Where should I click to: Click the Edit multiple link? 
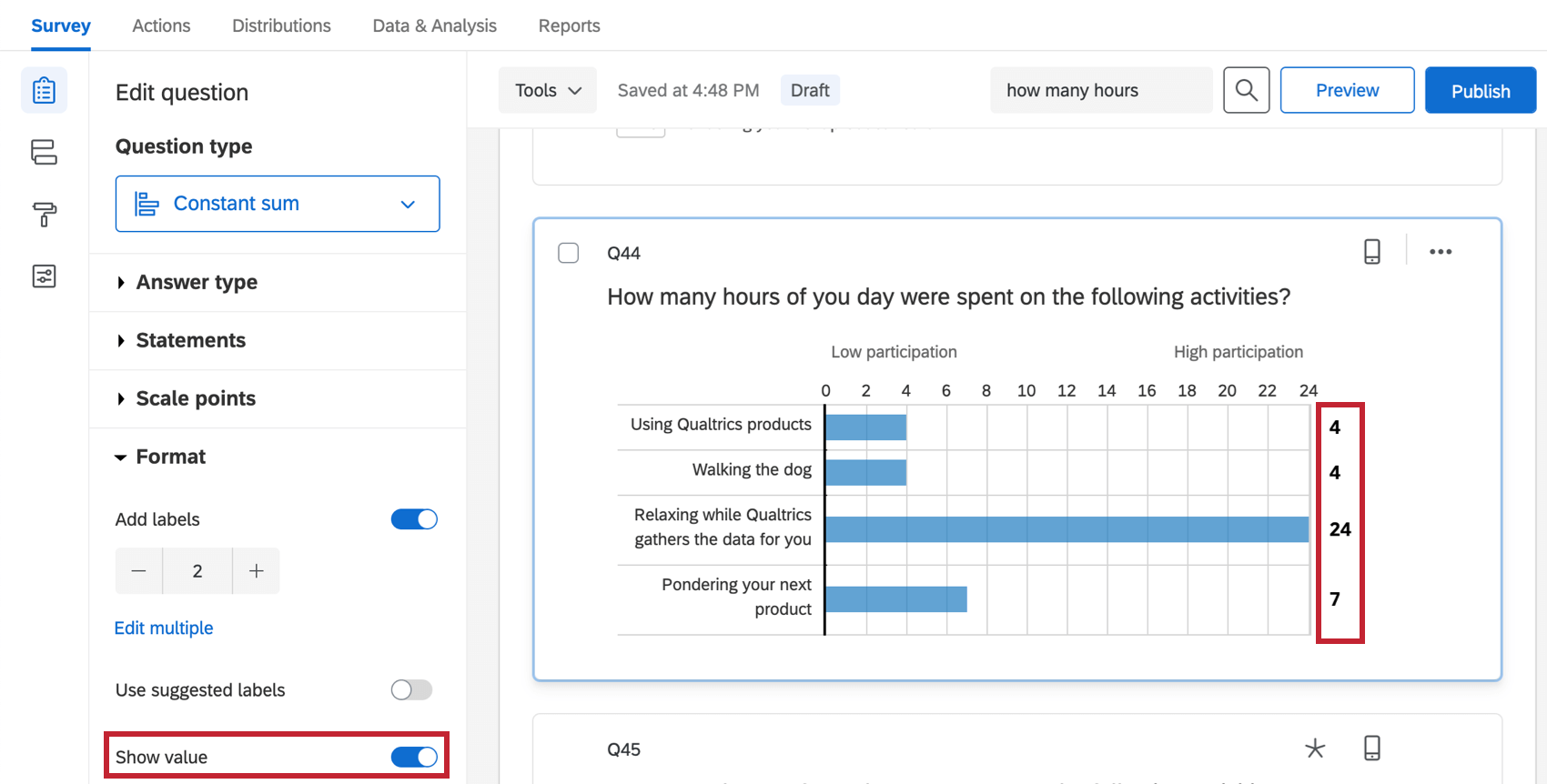tap(164, 628)
